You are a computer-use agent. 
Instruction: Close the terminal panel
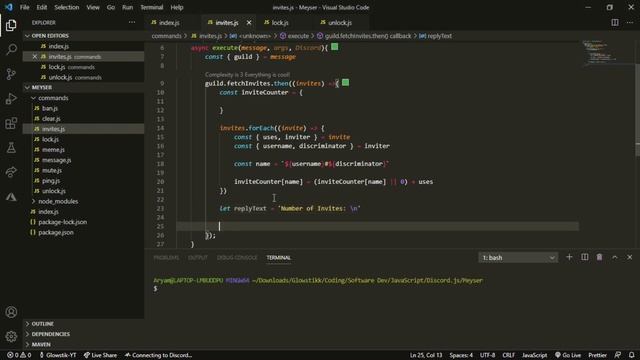[x=629, y=257]
